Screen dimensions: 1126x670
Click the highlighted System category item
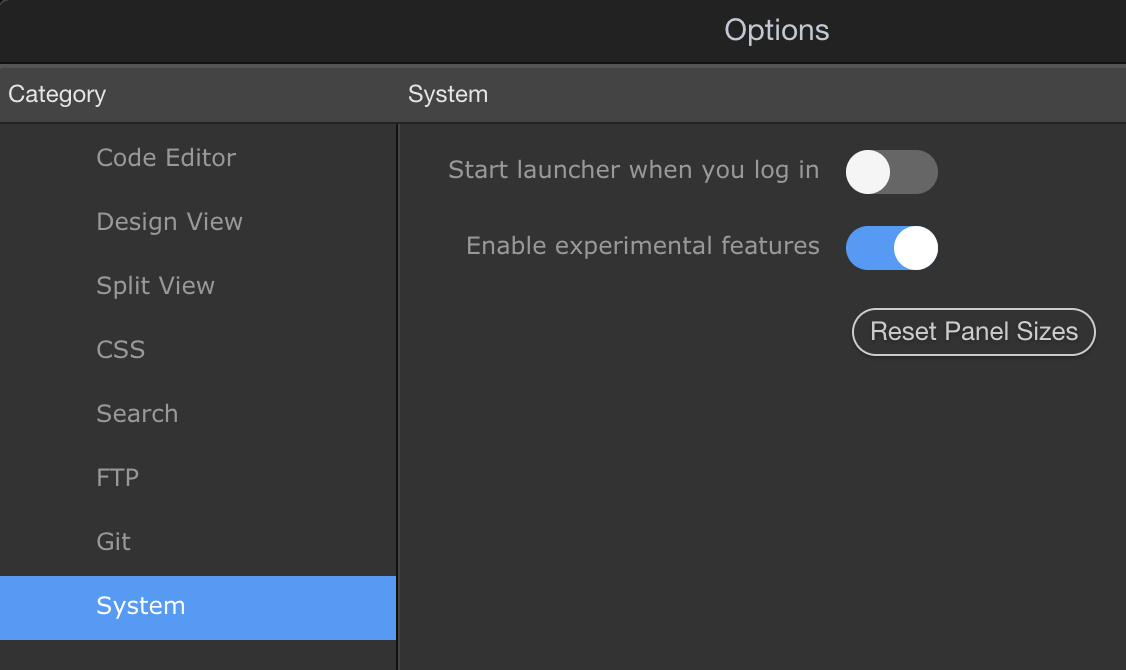(140, 607)
